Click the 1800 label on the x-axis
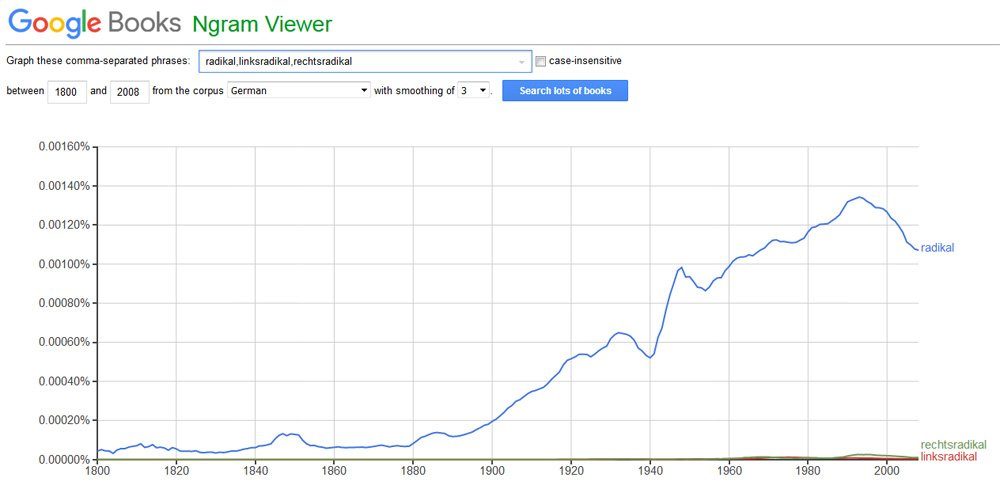 point(97,470)
